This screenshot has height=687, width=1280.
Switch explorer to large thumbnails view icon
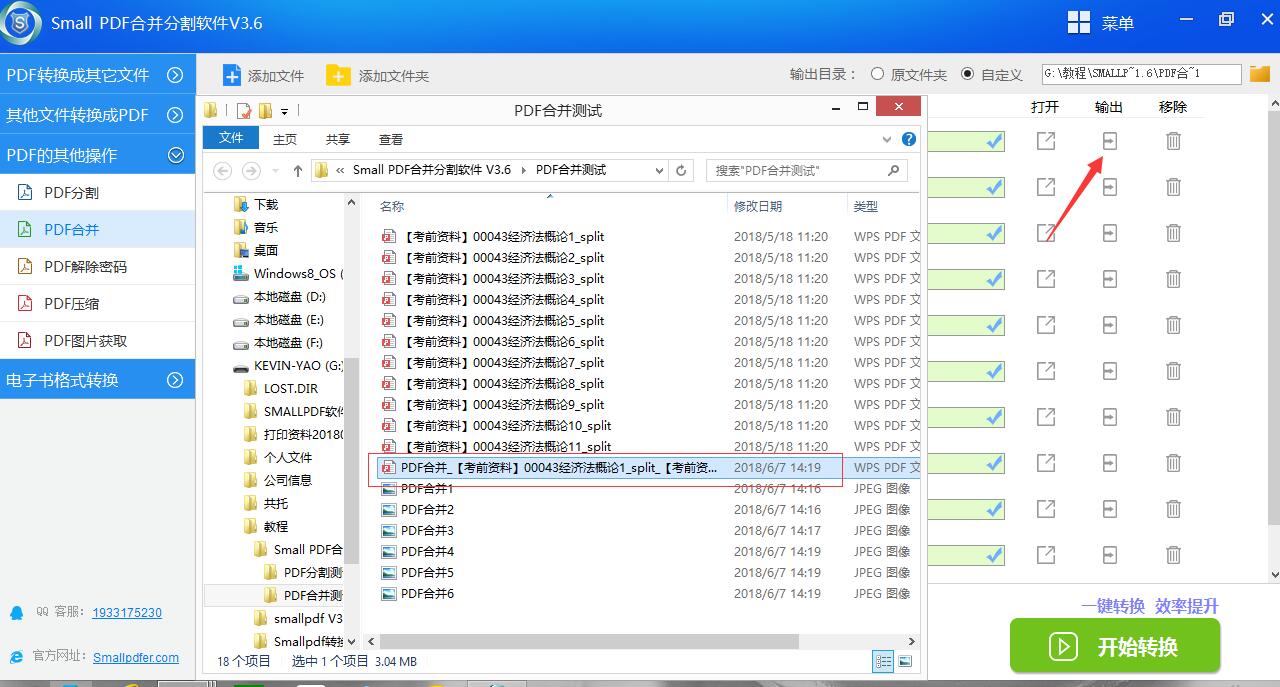905,661
